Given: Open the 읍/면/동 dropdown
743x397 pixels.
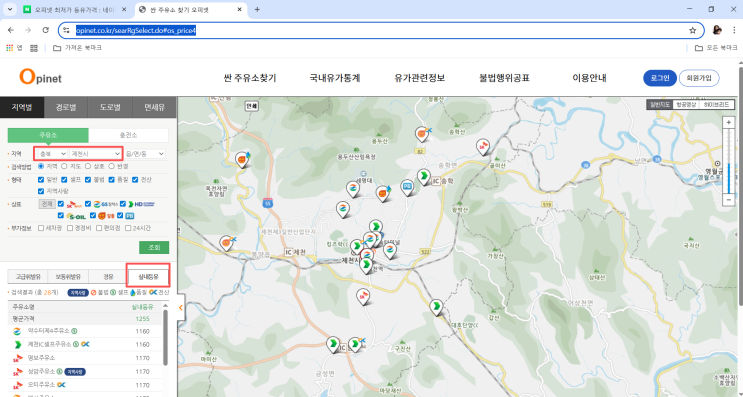Looking at the screenshot, I should tap(145, 153).
